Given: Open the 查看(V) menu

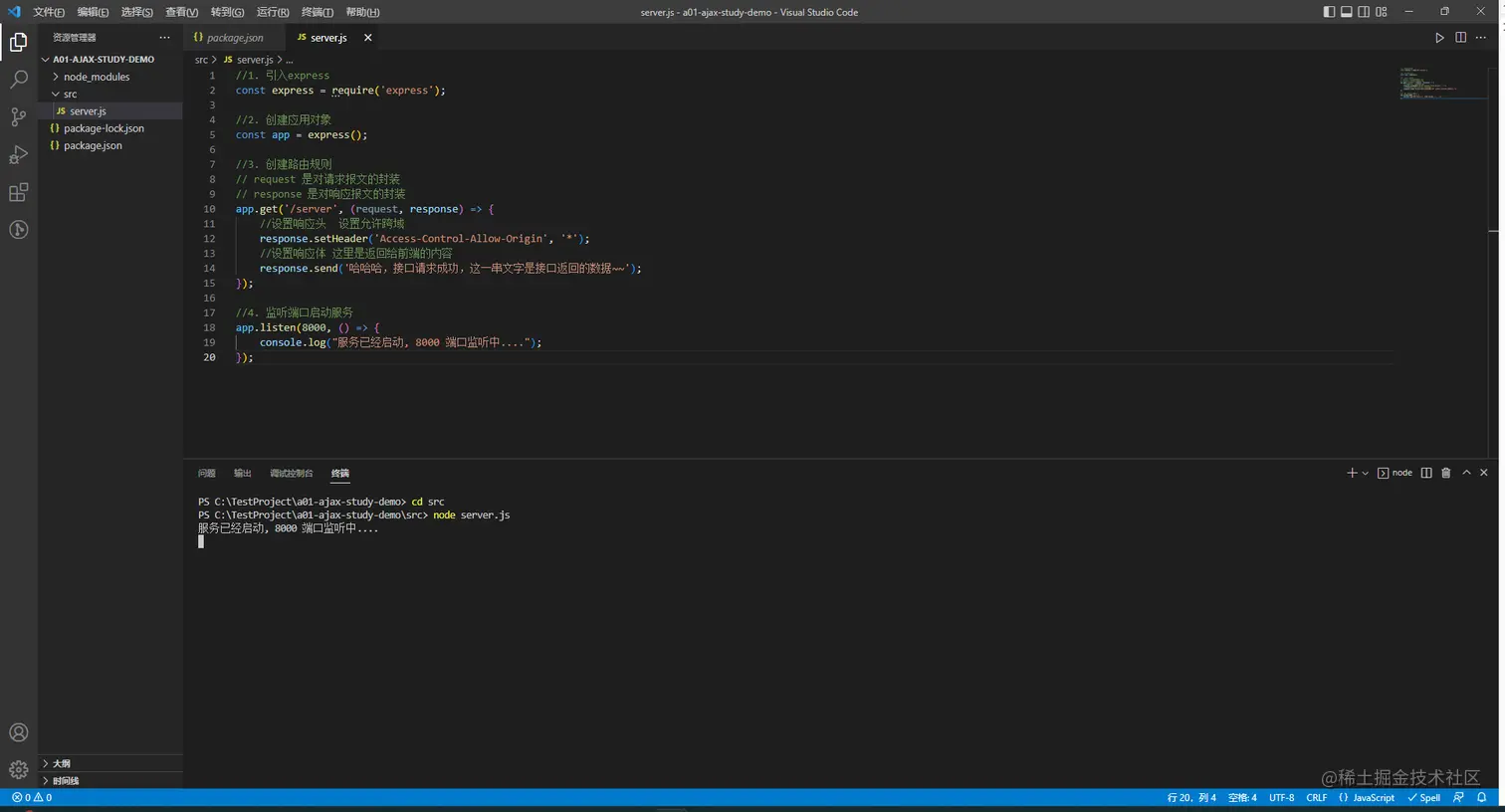Looking at the screenshot, I should [181, 12].
